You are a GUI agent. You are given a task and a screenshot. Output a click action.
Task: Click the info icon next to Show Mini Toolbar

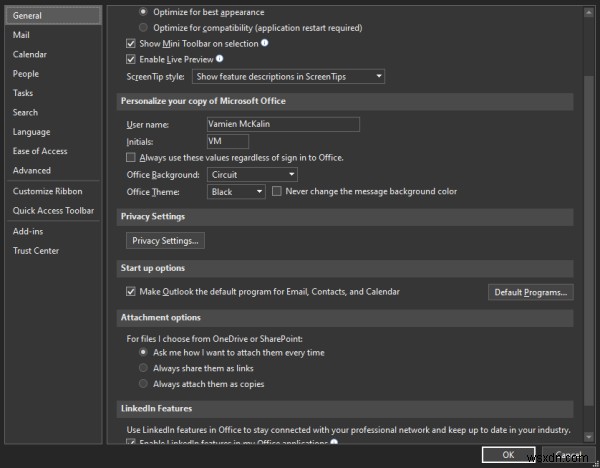264,43
